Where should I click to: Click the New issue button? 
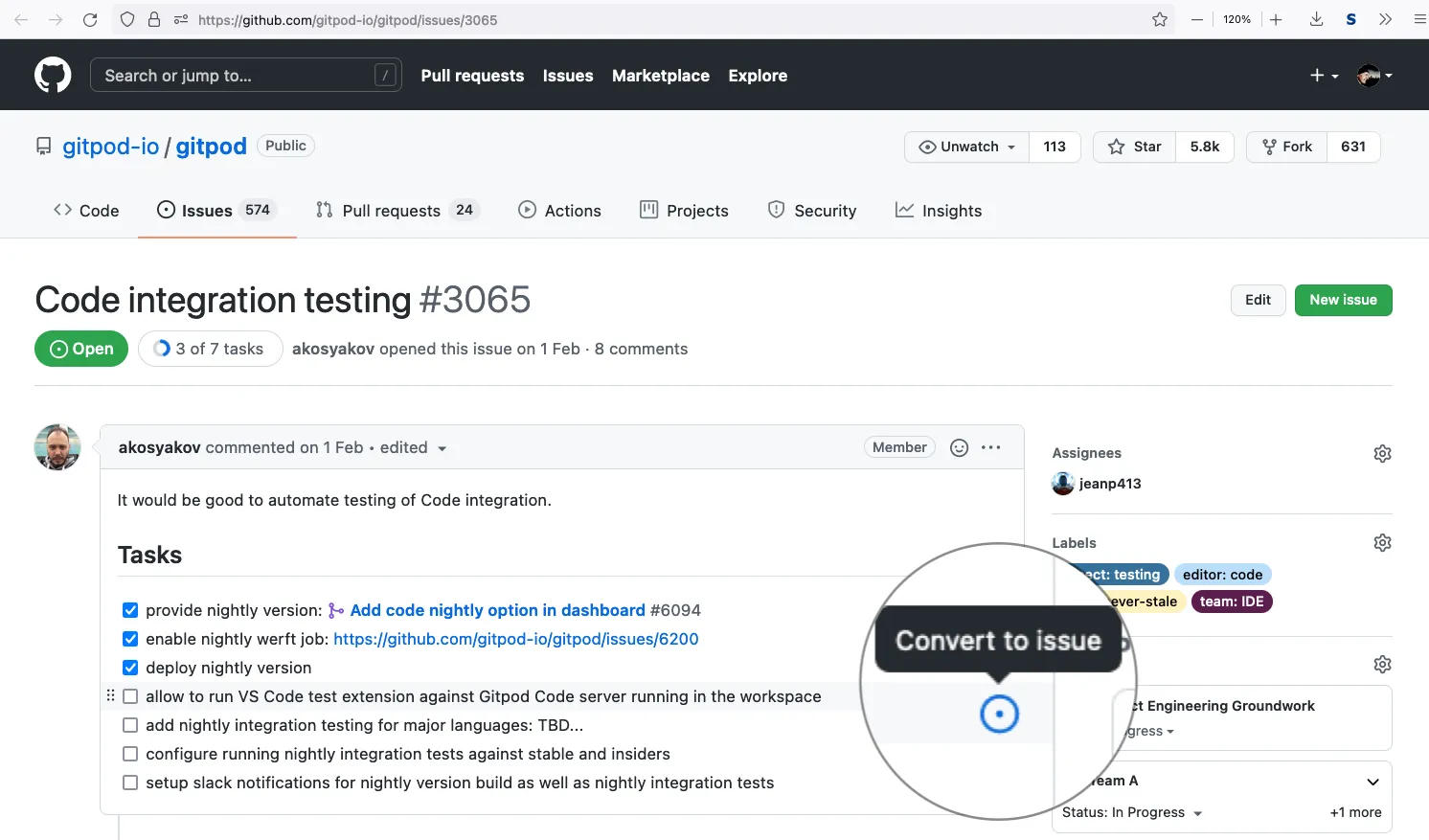click(x=1343, y=300)
